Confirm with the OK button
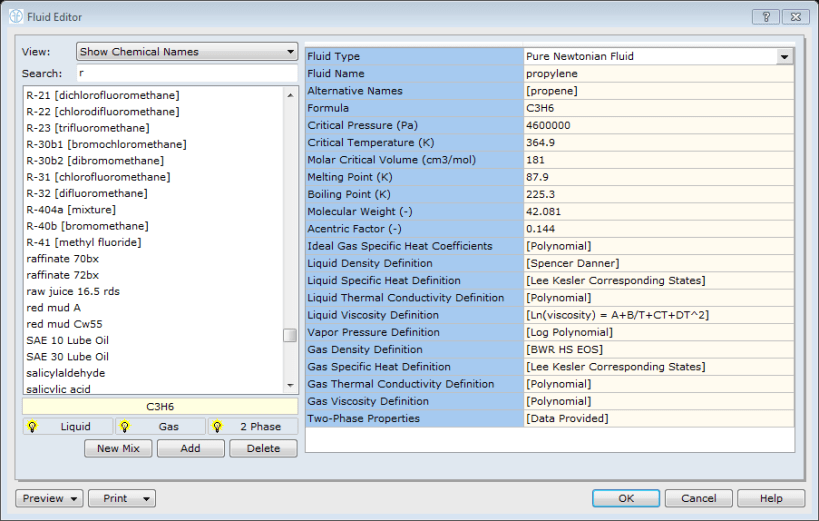Screen dimensions: 819x521 (x=626, y=499)
